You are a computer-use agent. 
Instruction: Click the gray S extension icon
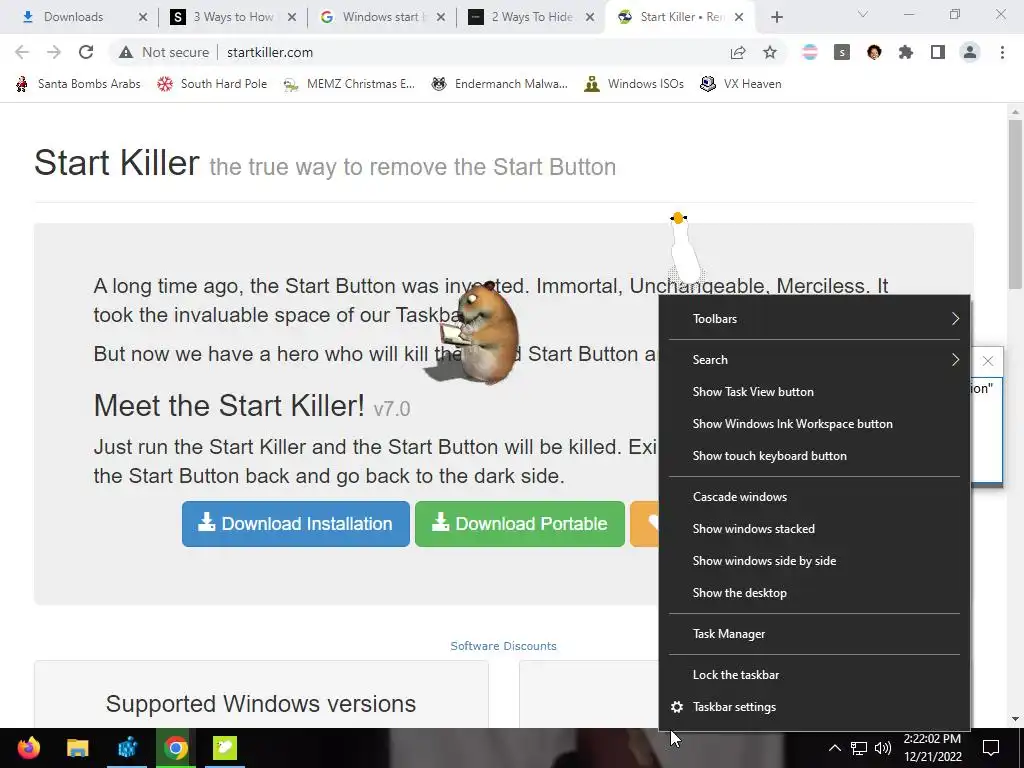[x=842, y=52]
